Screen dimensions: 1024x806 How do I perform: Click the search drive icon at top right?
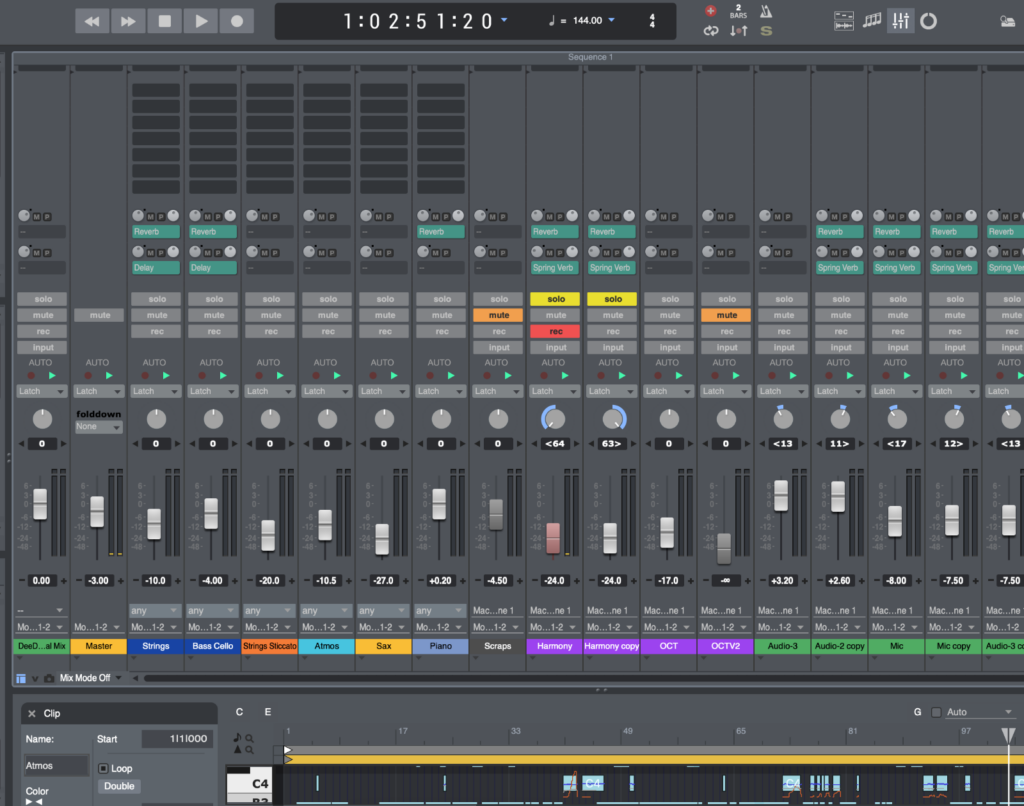[x=1008, y=22]
